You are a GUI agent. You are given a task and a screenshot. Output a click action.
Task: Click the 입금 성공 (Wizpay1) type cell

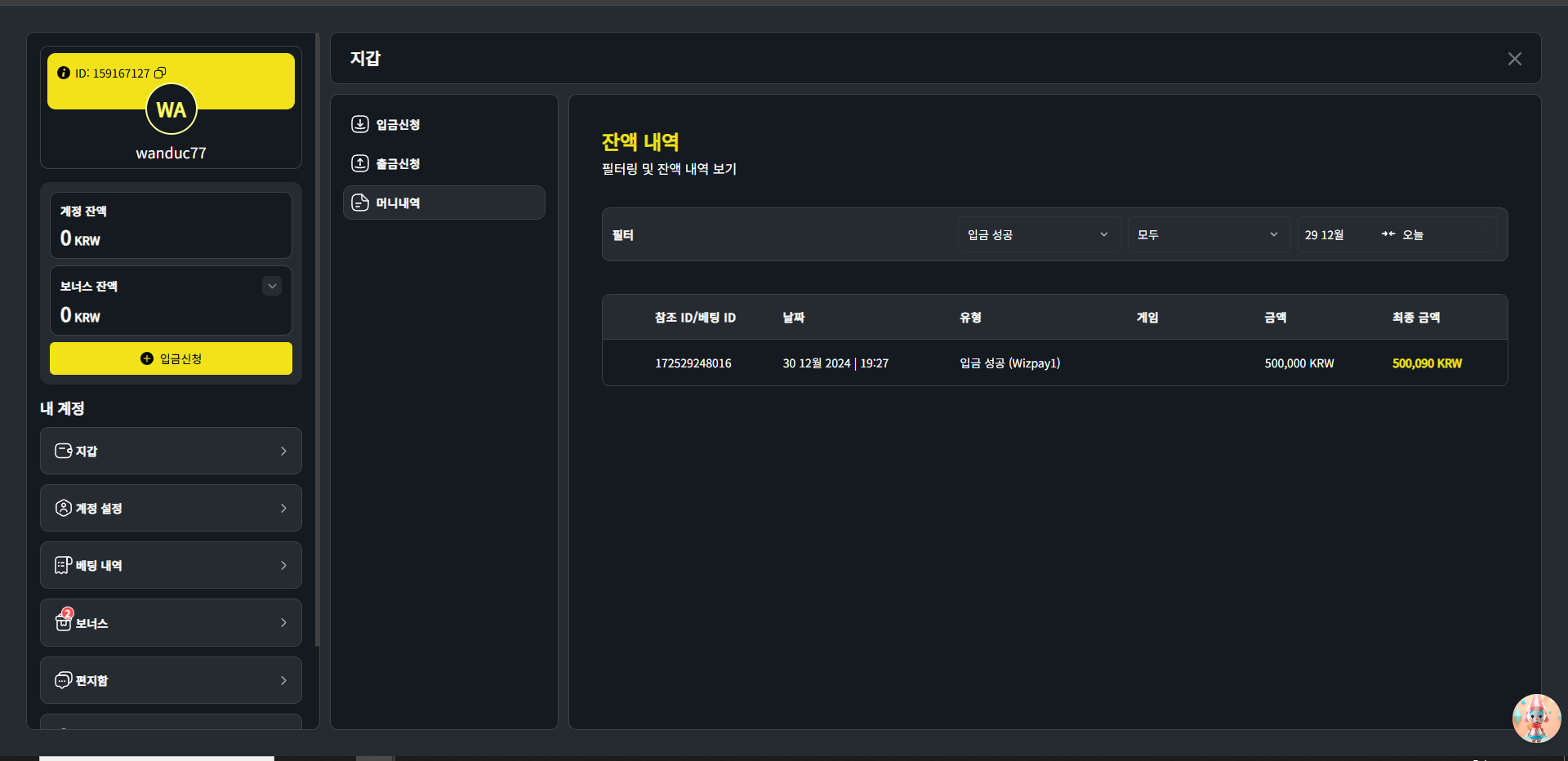click(x=1009, y=363)
